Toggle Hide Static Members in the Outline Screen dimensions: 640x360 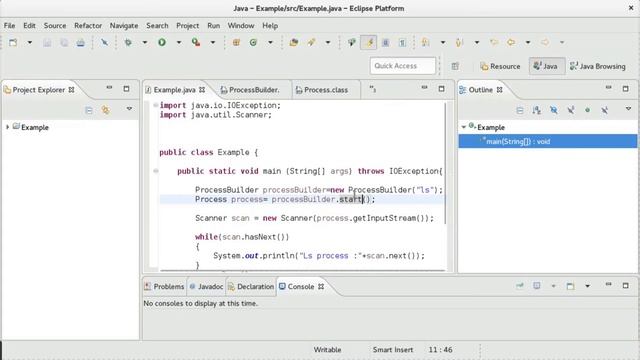point(571,110)
